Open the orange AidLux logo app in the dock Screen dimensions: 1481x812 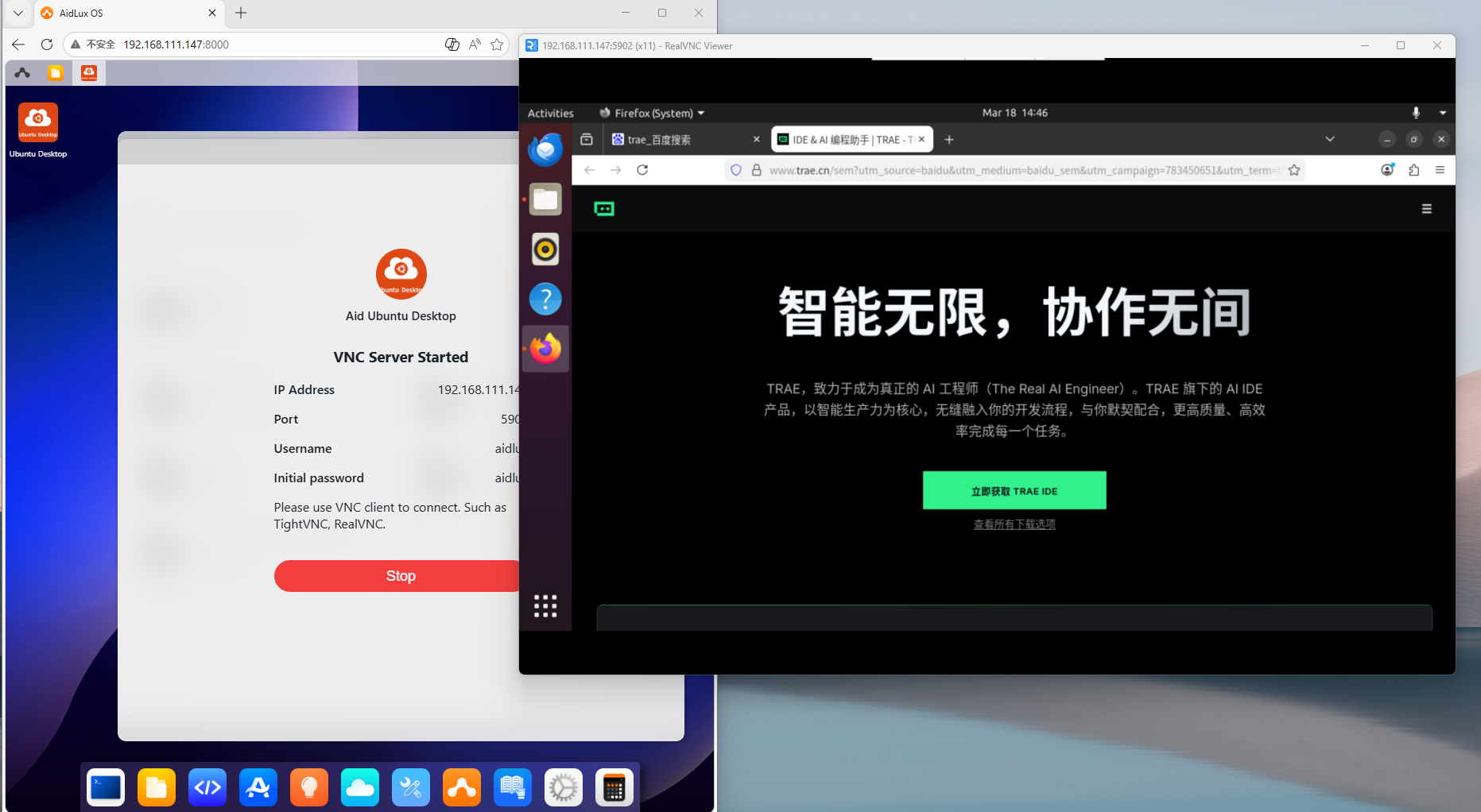(462, 787)
